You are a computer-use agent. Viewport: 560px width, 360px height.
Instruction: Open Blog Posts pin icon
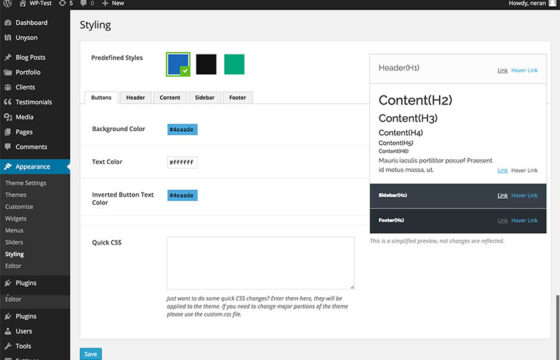(8, 58)
